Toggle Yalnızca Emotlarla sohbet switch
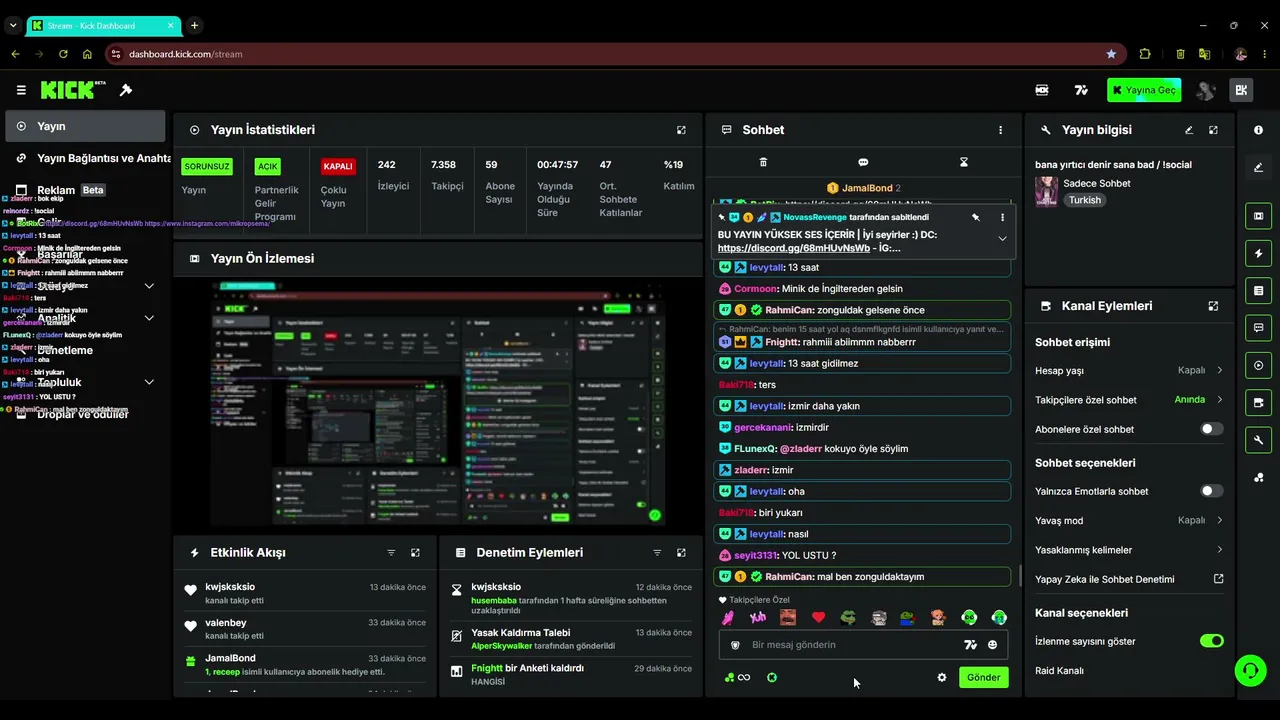Image resolution: width=1280 pixels, height=720 pixels. click(x=1211, y=491)
